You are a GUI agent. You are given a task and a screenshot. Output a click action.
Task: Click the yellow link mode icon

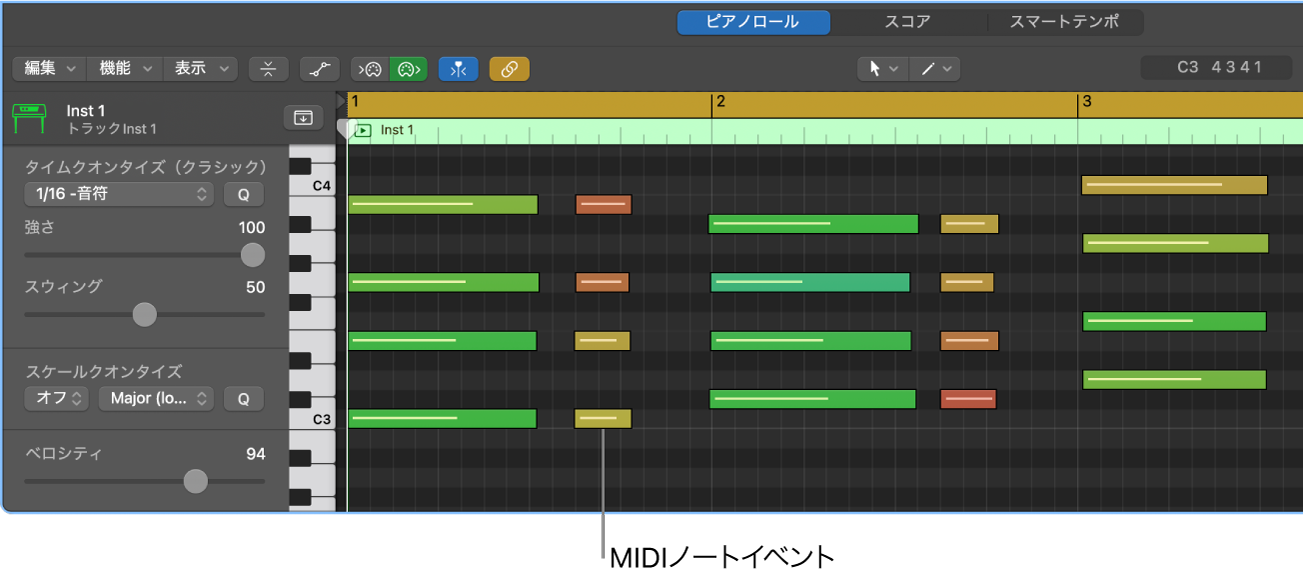tap(509, 69)
